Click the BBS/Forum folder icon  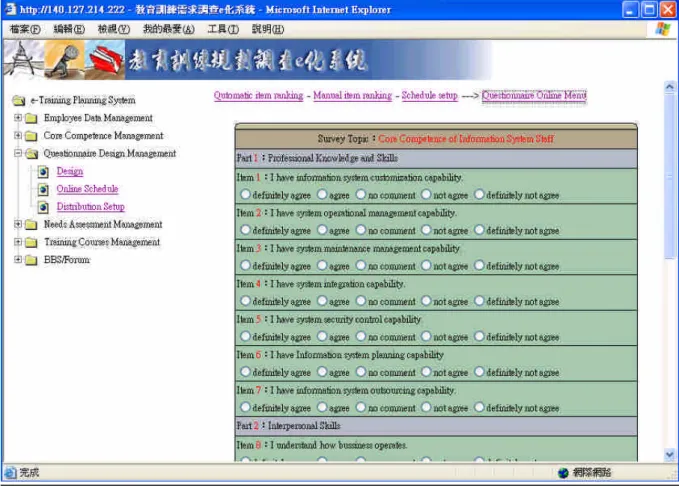(31, 260)
